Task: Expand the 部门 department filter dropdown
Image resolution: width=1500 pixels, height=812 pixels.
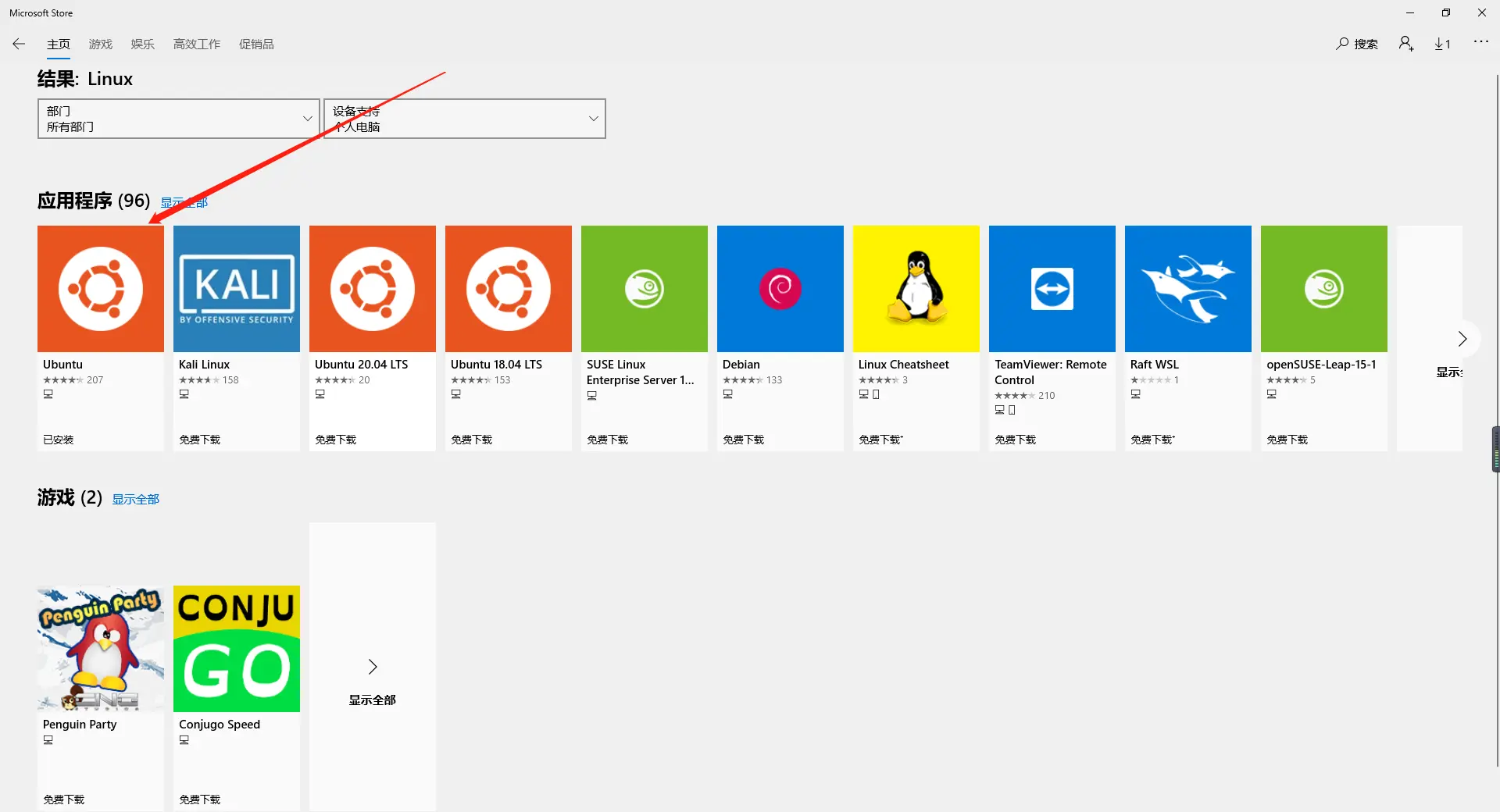Action: (179, 119)
